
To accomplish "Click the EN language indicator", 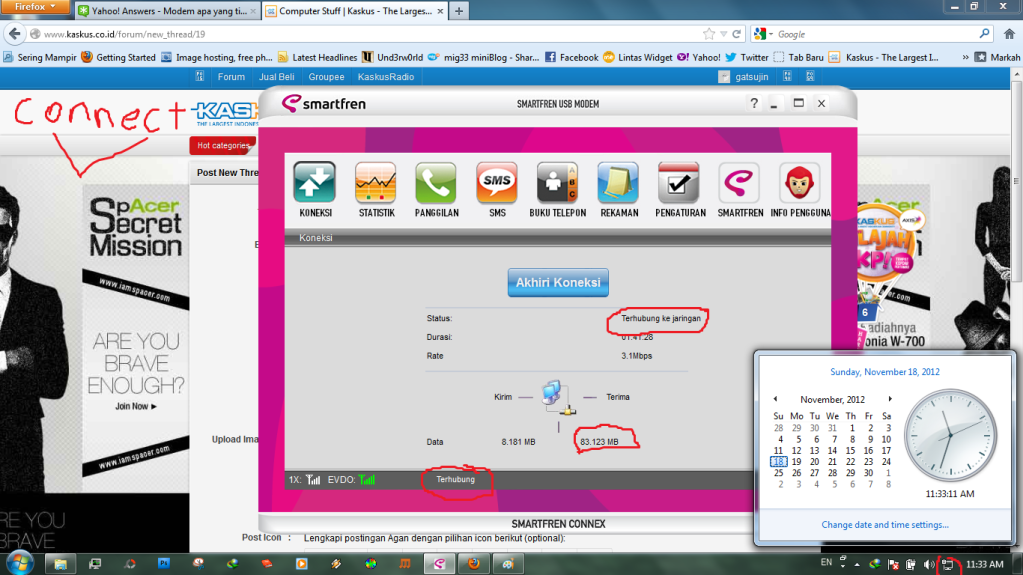I will (826, 562).
